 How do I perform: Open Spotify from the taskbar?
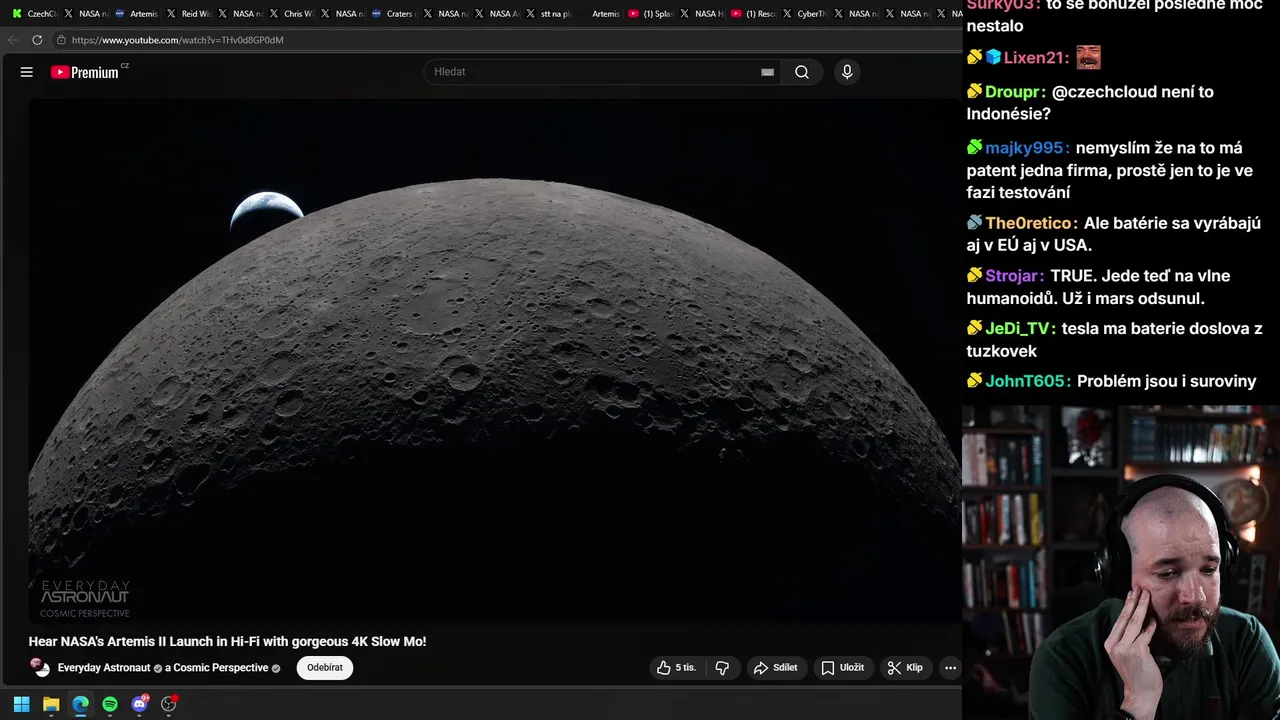(110, 704)
